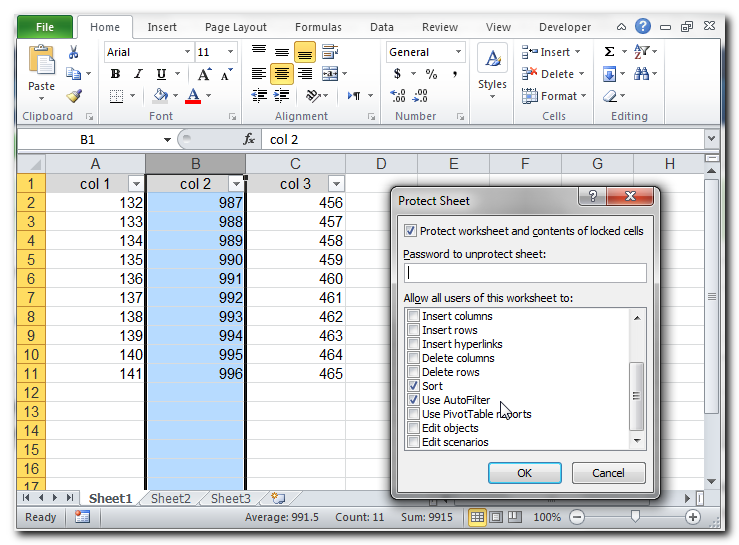Click the password to unprotect sheet field

click(525, 273)
